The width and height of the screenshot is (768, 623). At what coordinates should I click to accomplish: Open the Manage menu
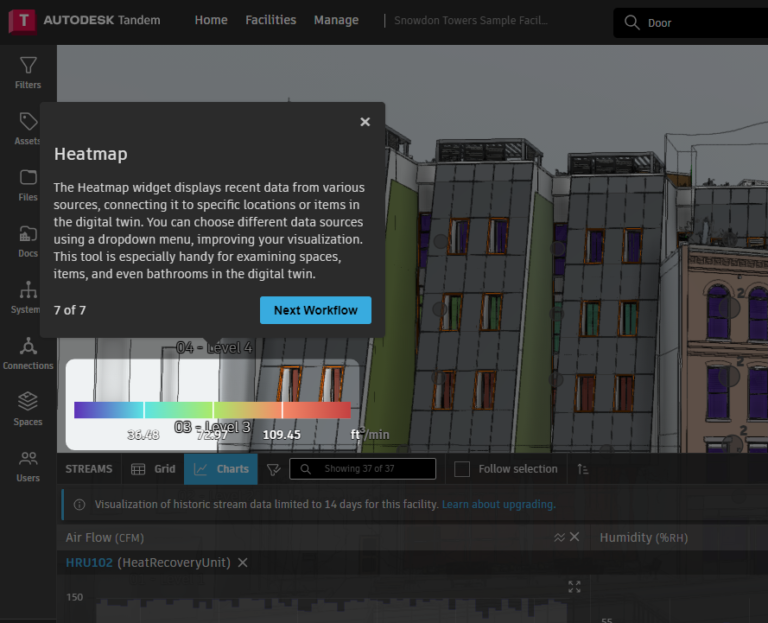click(336, 20)
